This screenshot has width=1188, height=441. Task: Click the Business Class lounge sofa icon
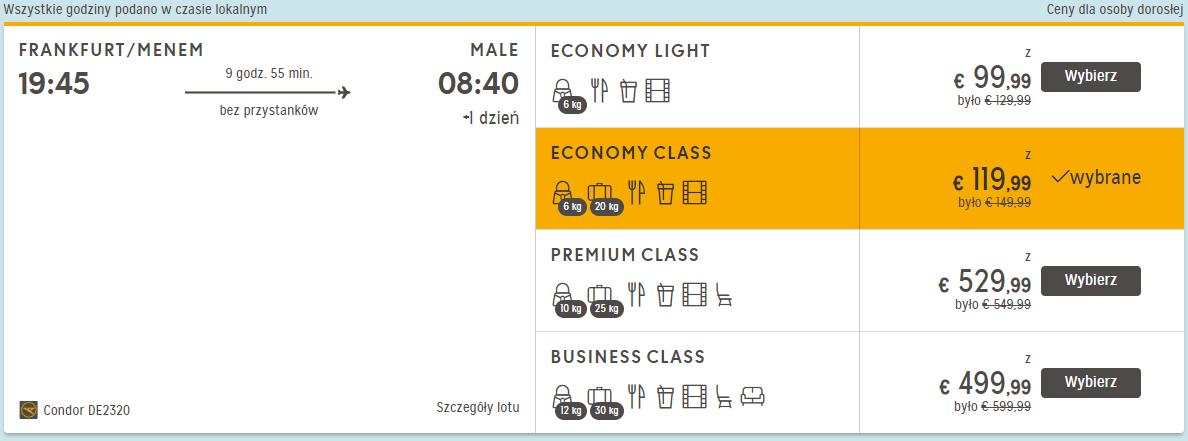[753, 397]
